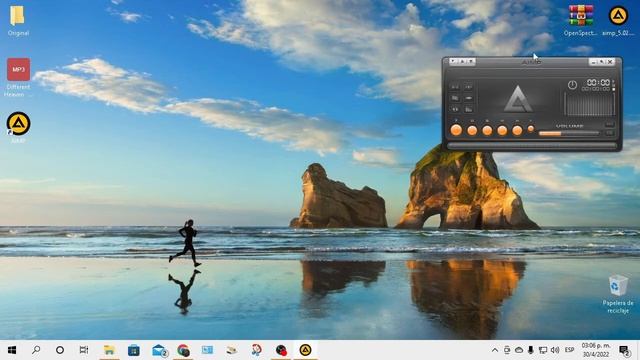Click the AIMP spectrum visualizer area
The height and width of the screenshot is (360, 640).
point(589,104)
